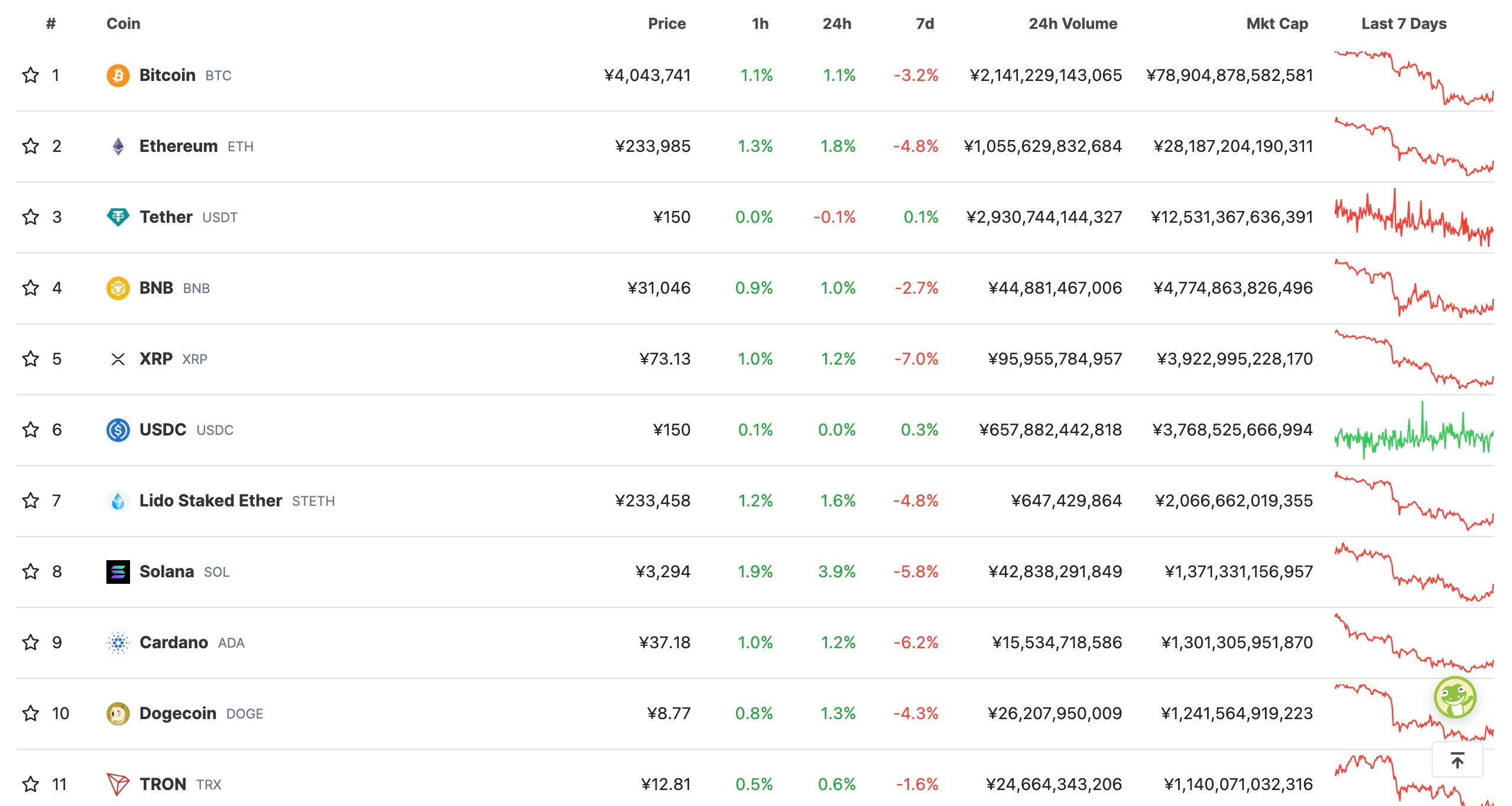This screenshot has height=806, width=1512.
Task: Sort by the Mkt Cap header
Action: coord(1277,24)
